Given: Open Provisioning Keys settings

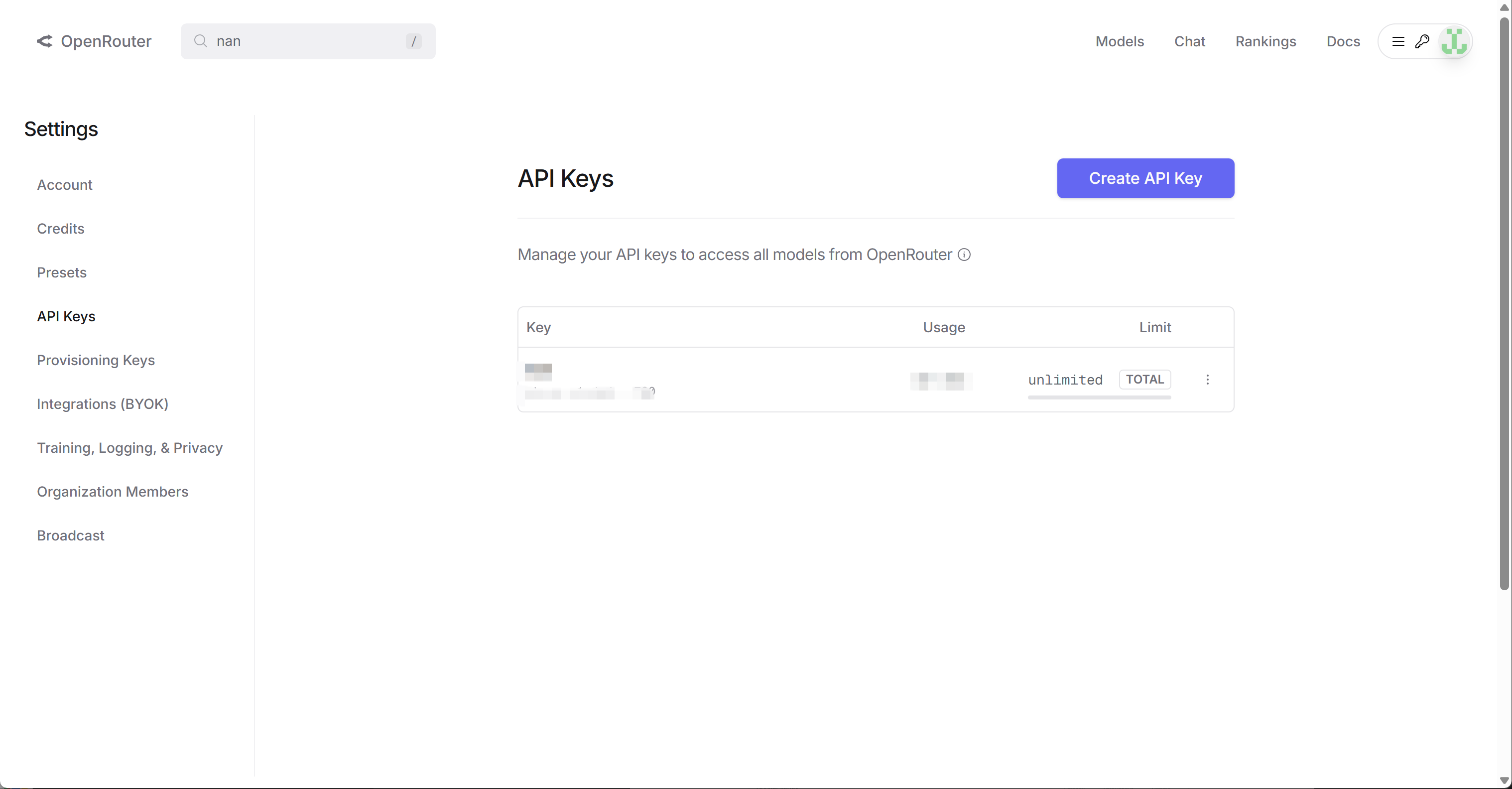Looking at the screenshot, I should coord(96,361).
